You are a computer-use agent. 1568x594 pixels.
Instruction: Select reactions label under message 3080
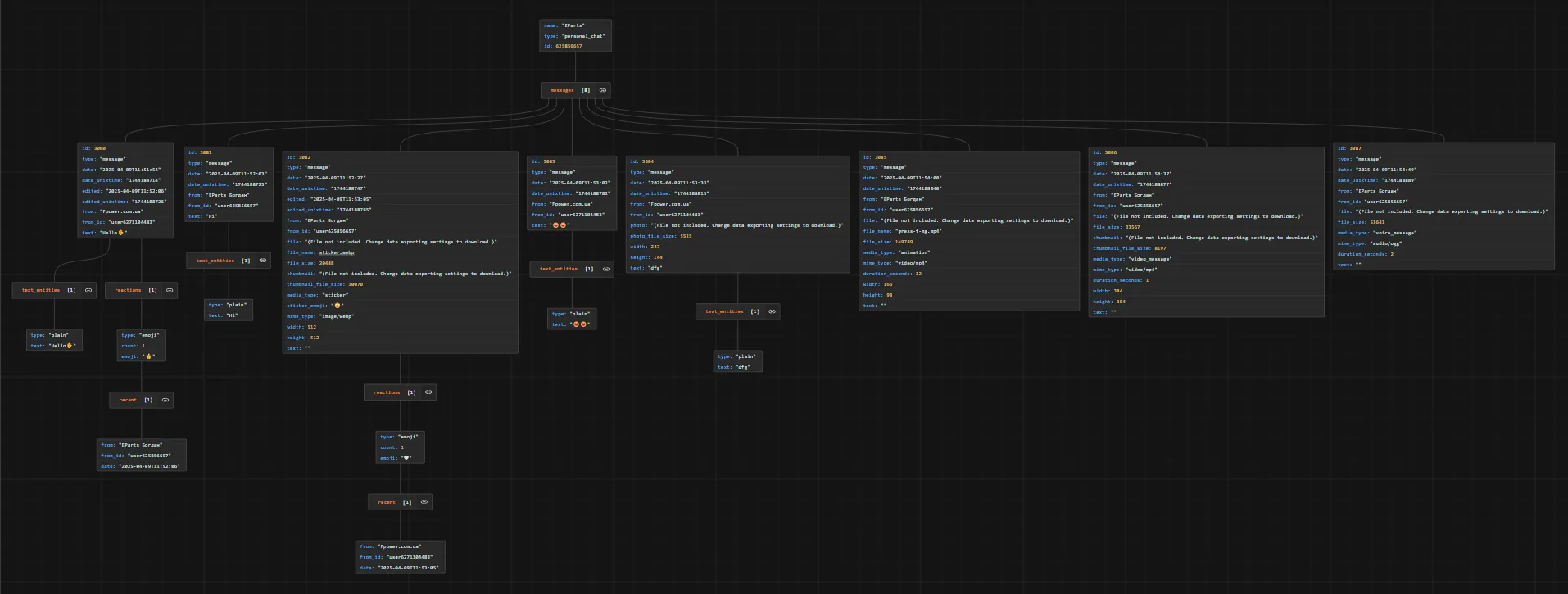click(x=128, y=290)
